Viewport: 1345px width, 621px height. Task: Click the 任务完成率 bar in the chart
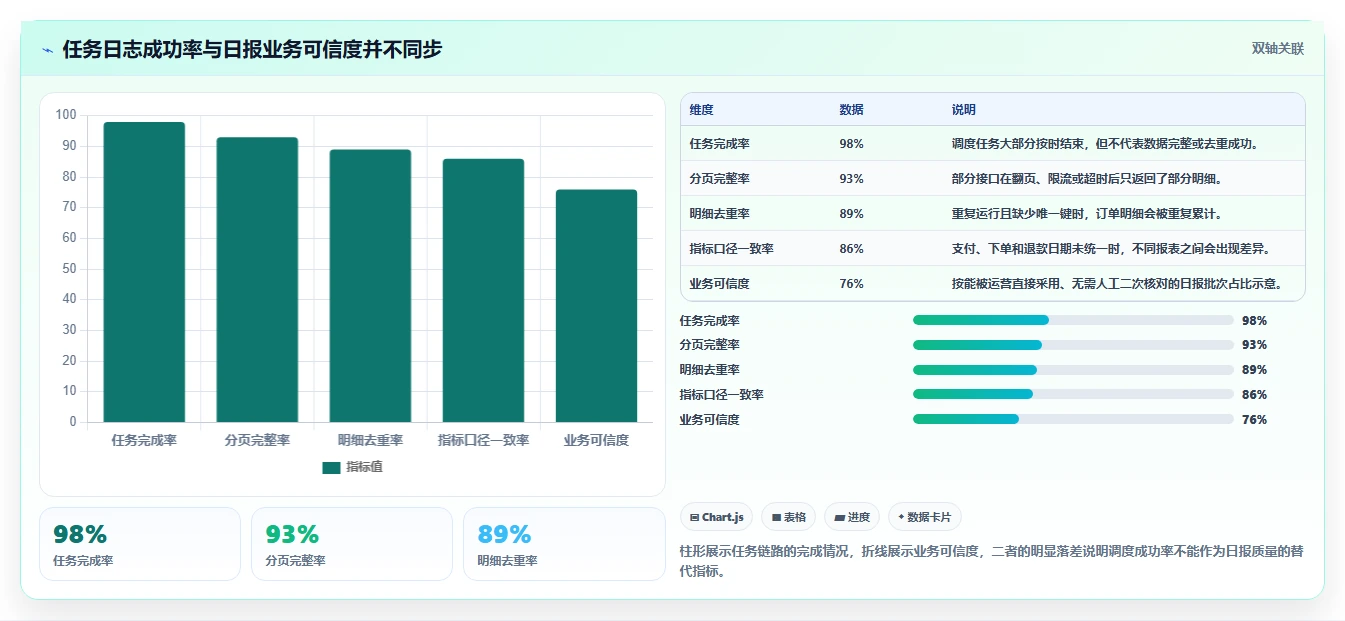point(144,272)
